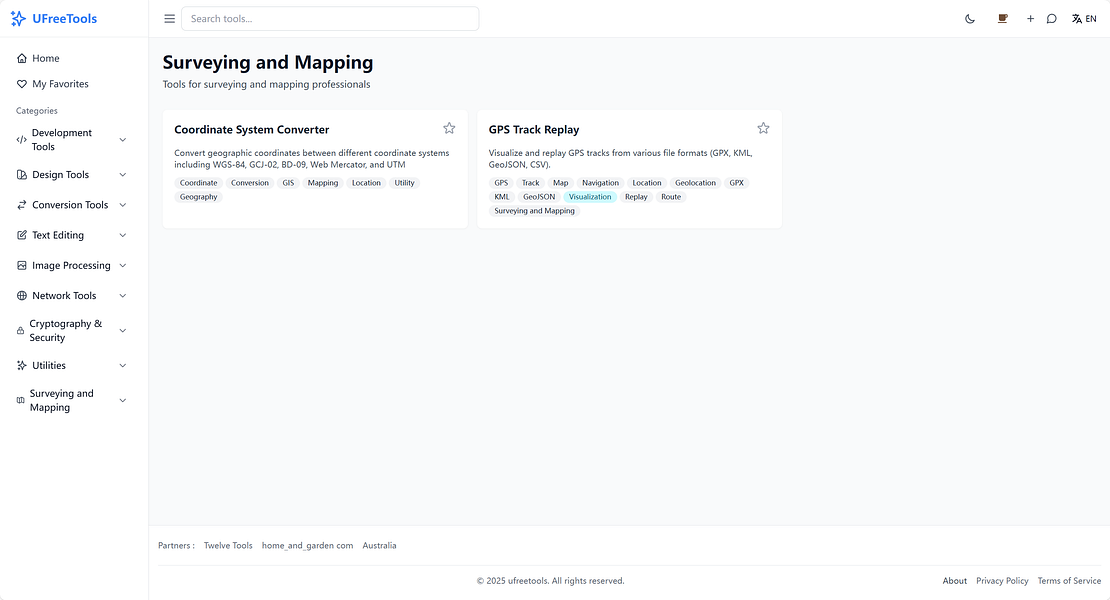Screen dimensions: 1110x600
Task: Expand Image Processing chevron
Action: pos(122,265)
